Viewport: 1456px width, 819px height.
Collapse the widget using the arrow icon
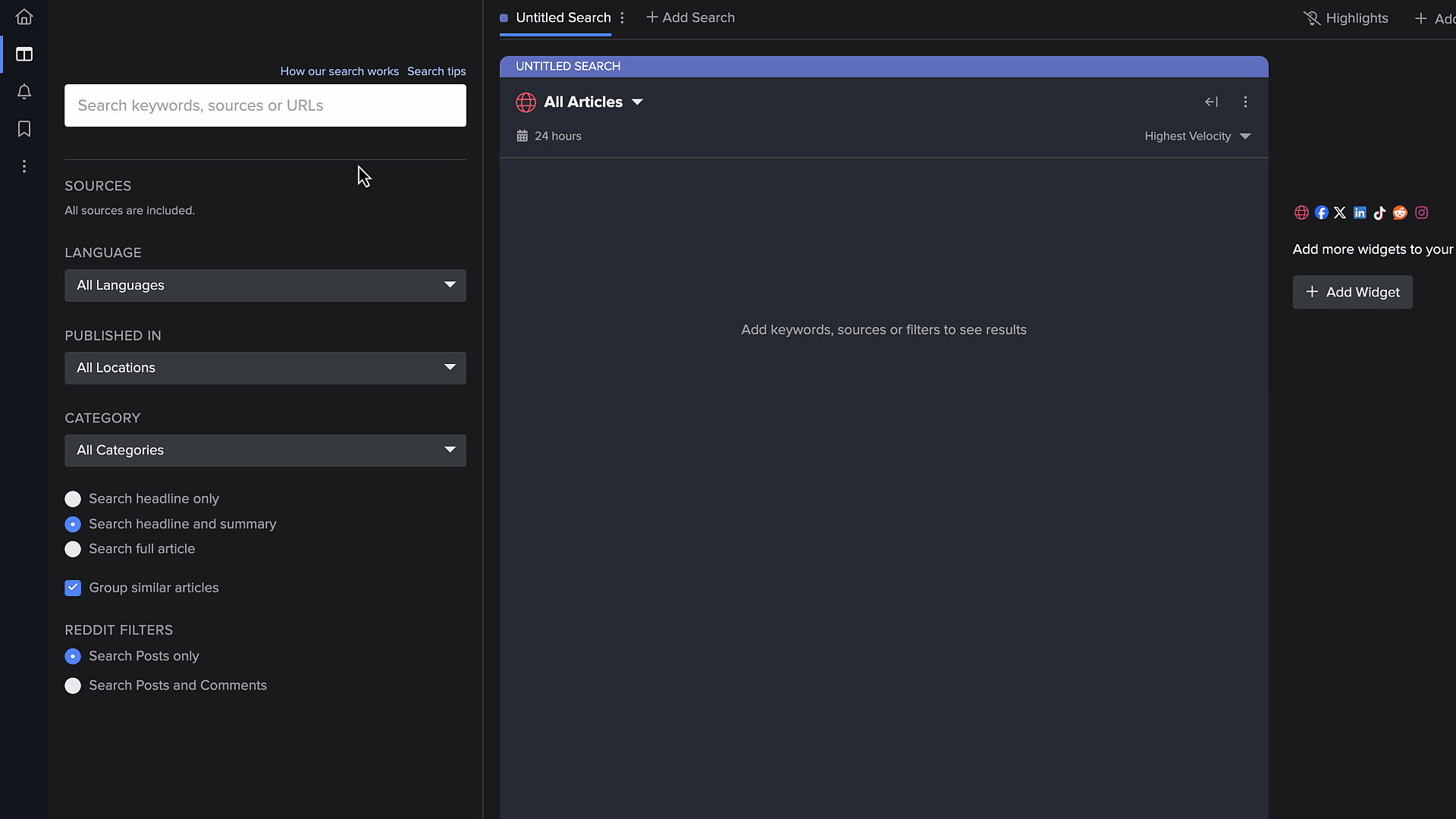tap(1211, 102)
